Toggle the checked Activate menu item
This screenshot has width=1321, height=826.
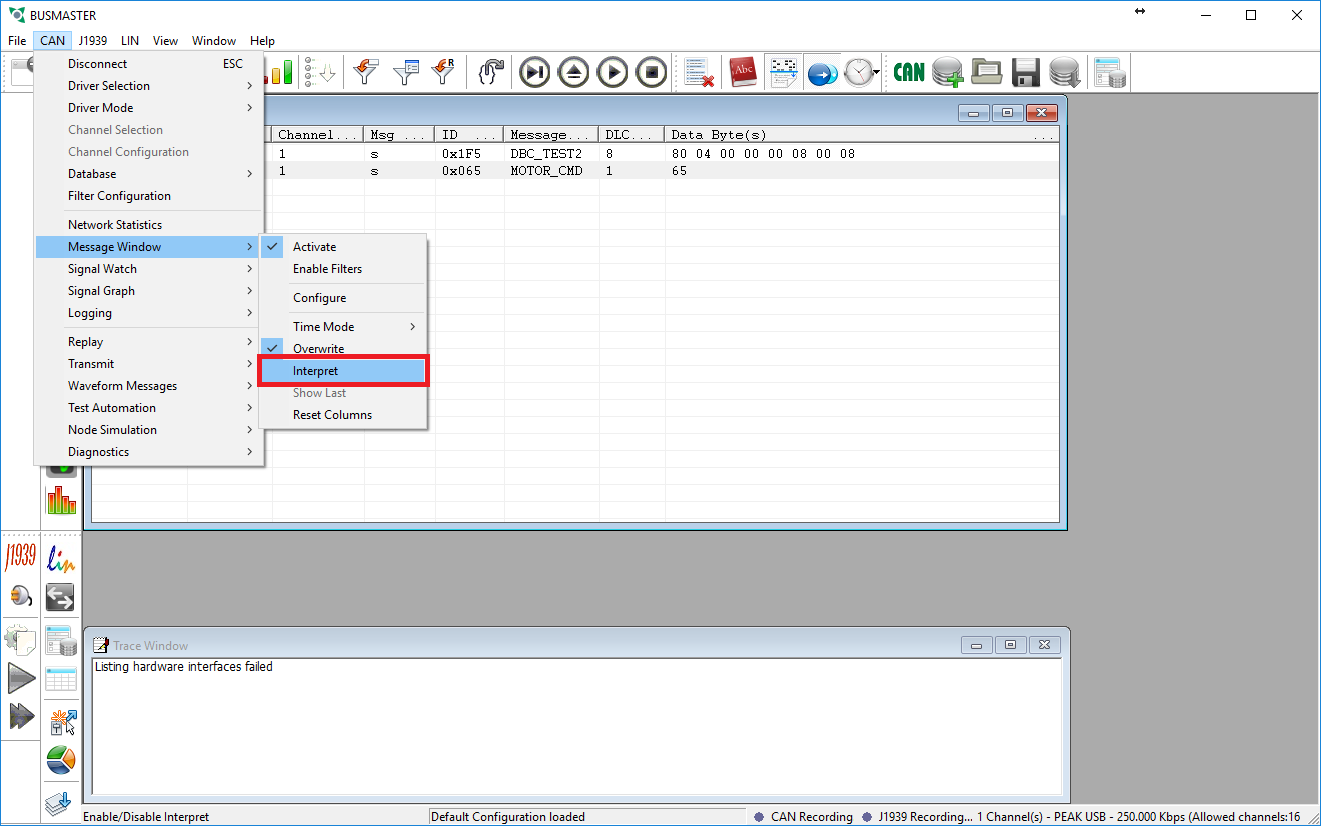tap(343, 247)
